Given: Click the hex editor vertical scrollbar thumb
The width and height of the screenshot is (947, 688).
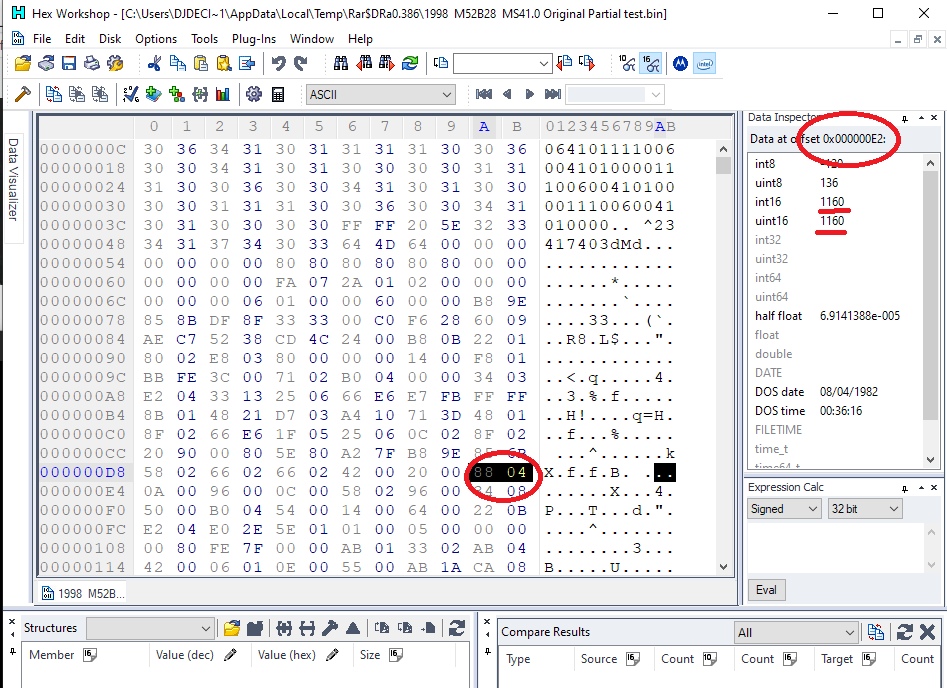Looking at the screenshot, I should click(x=724, y=165).
